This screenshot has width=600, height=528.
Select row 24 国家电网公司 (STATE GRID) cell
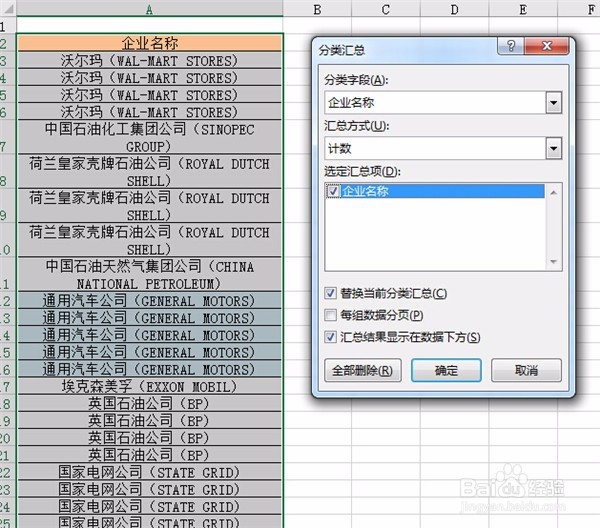[150, 506]
